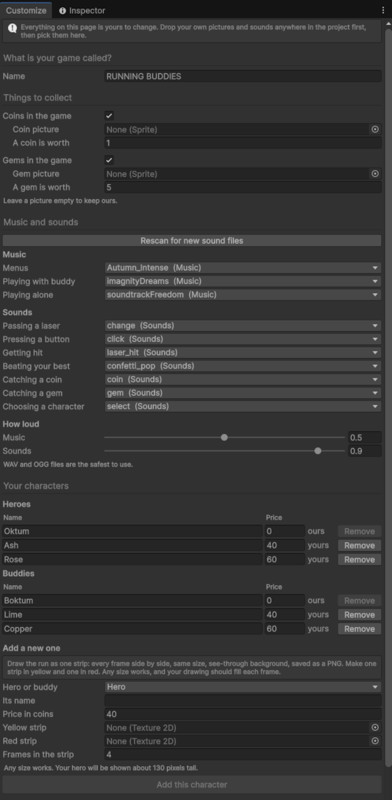
Task: Click the Inspector tab info icon
Action: 62,10
